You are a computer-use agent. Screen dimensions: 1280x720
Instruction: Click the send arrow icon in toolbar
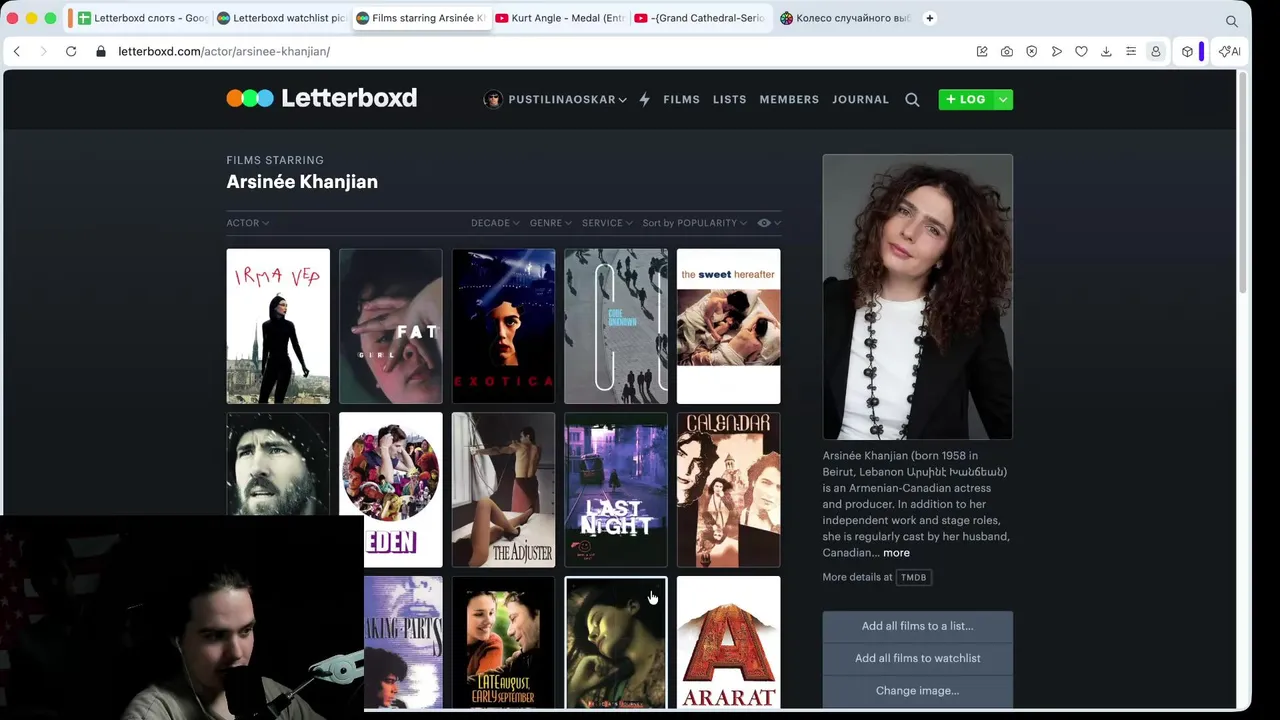tap(1057, 51)
